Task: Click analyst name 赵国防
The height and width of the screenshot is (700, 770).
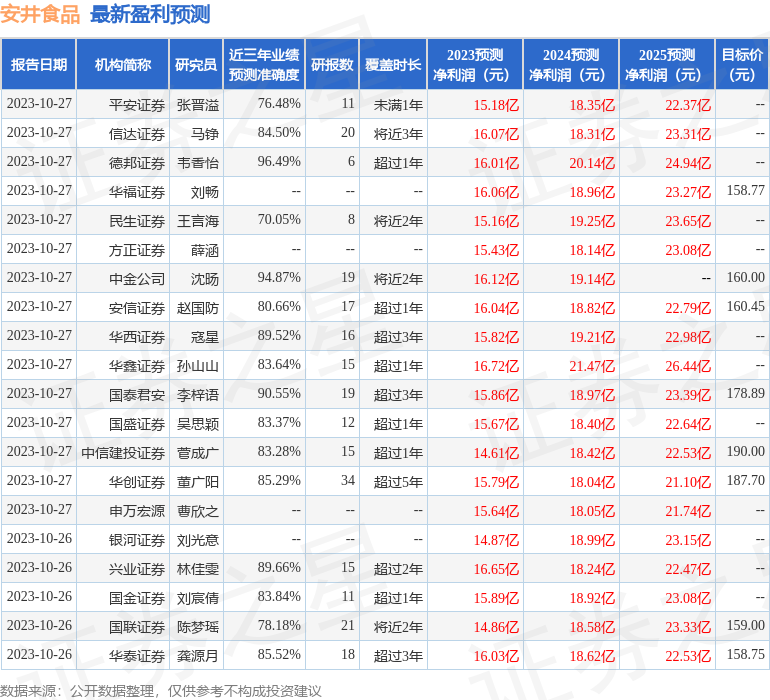Action: [197, 308]
